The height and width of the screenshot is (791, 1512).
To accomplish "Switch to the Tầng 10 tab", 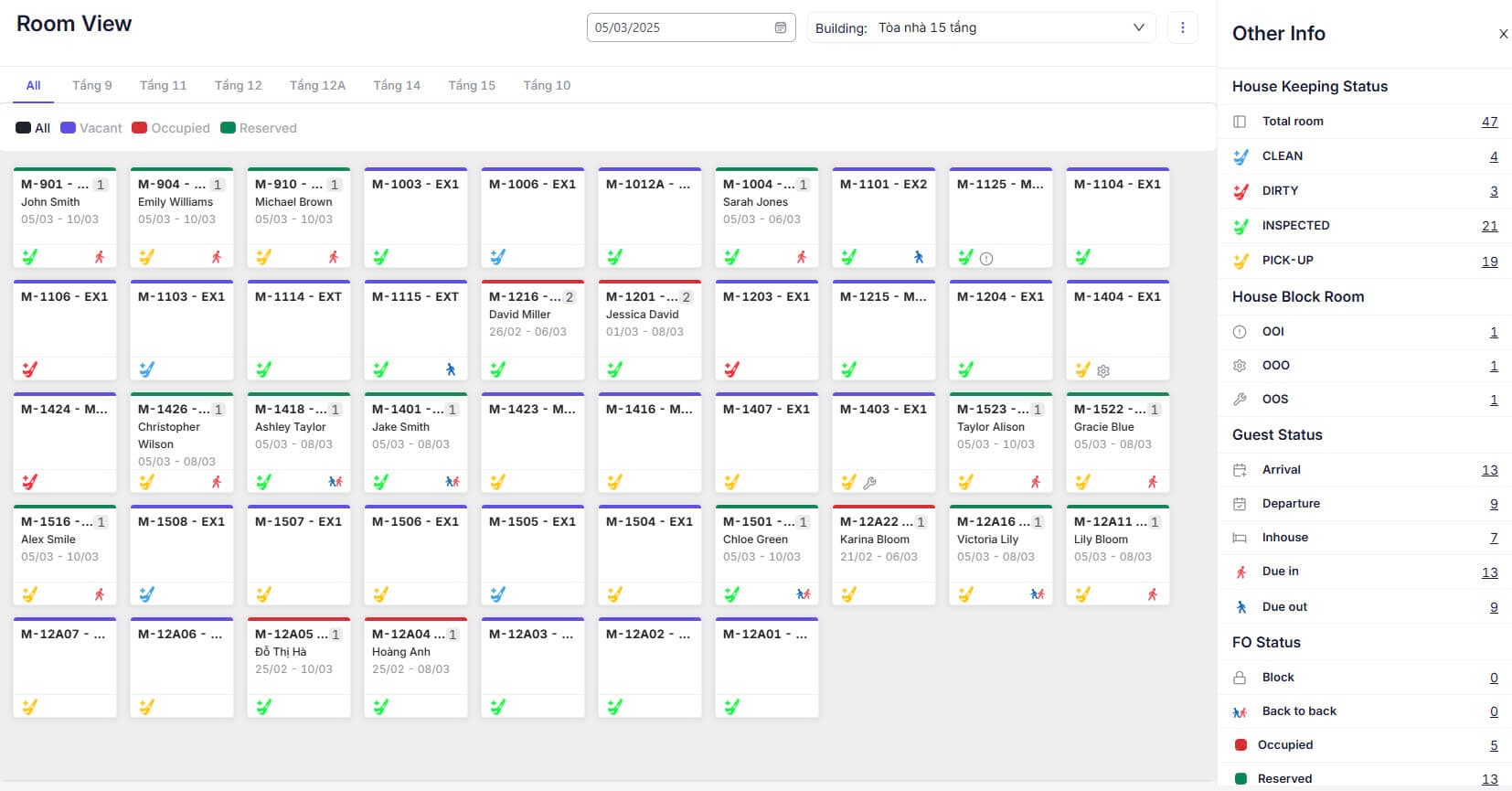I will click(x=547, y=85).
